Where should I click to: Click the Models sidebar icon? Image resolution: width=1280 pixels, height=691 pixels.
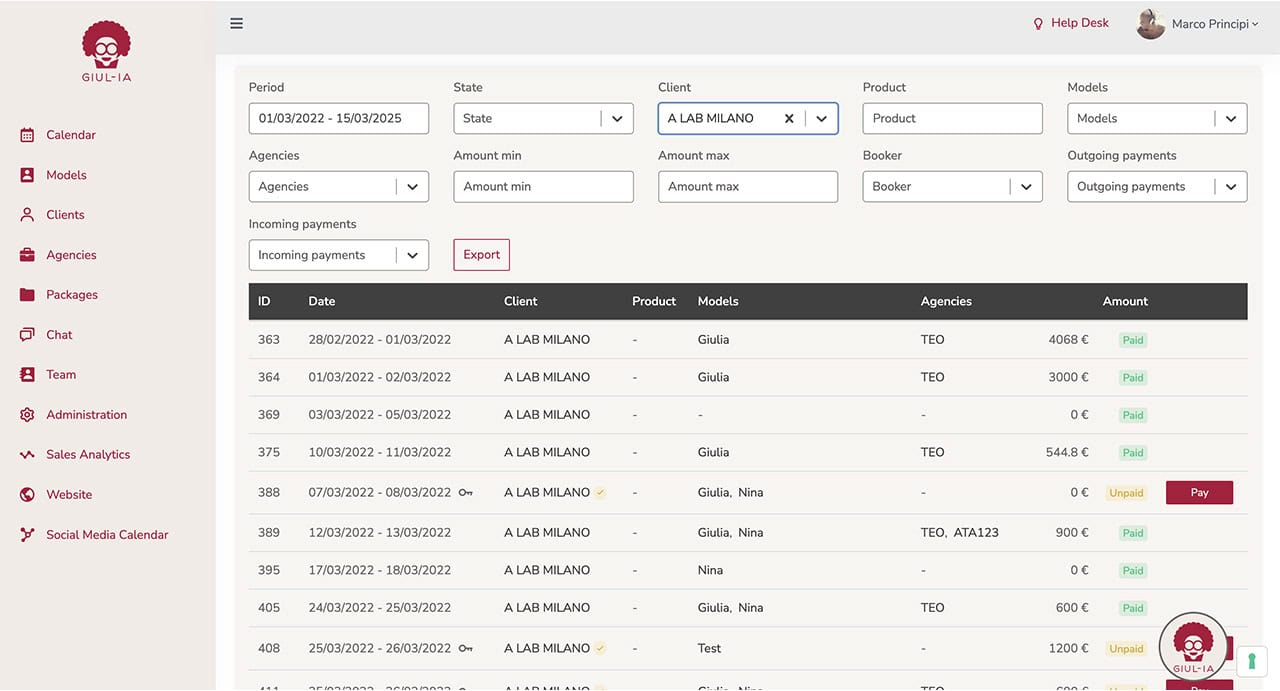coord(27,175)
